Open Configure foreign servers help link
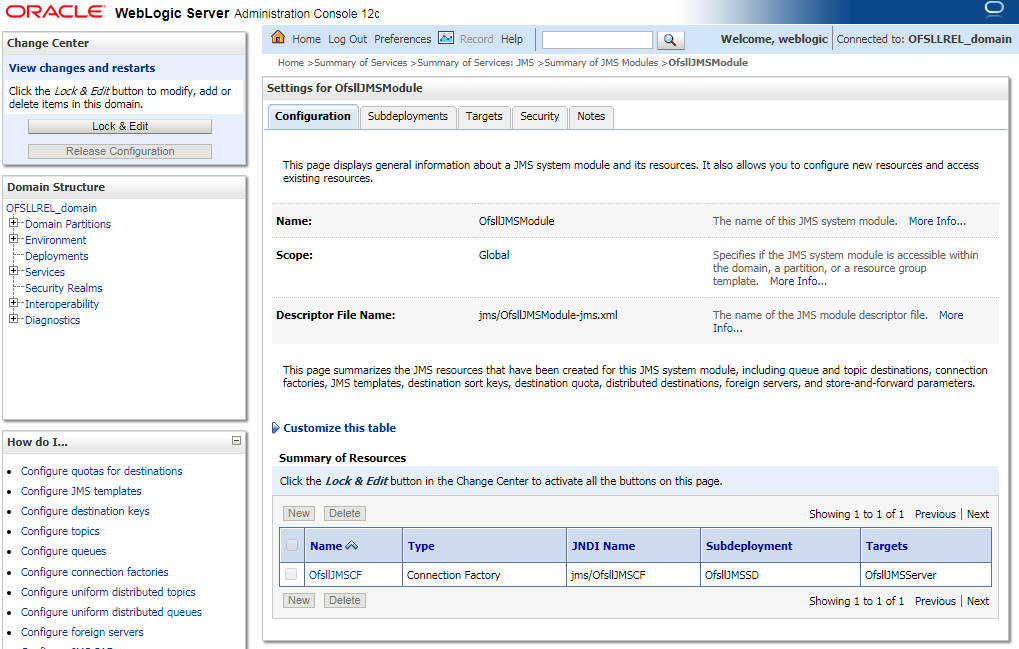The height and width of the screenshot is (649, 1019). [x=82, y=631]
